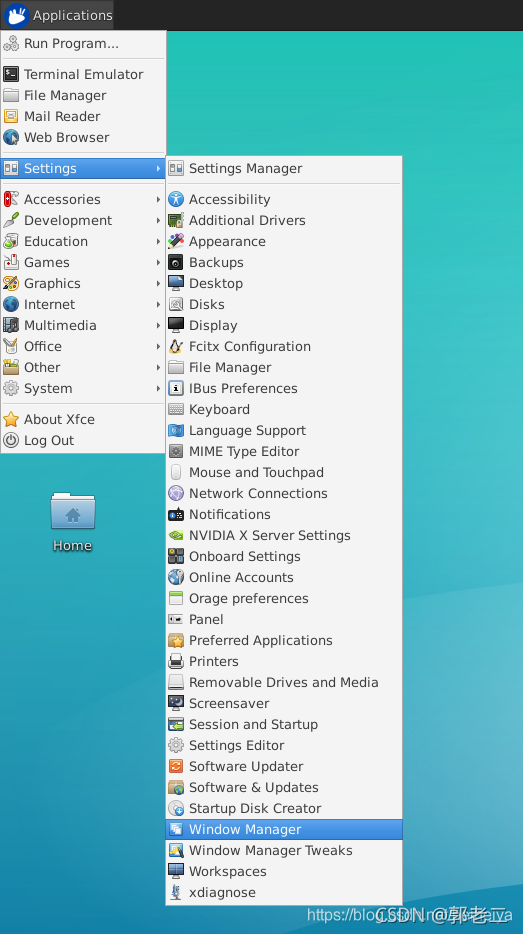
Task: Select Orage preferences
Action: pos(284,599)
